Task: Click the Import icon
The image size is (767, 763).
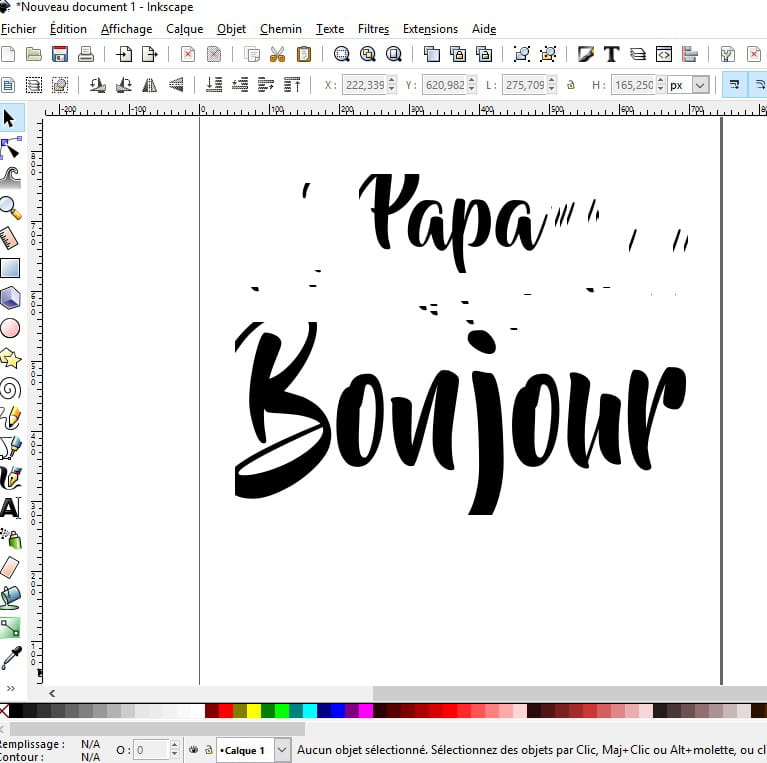Action: 124,54
